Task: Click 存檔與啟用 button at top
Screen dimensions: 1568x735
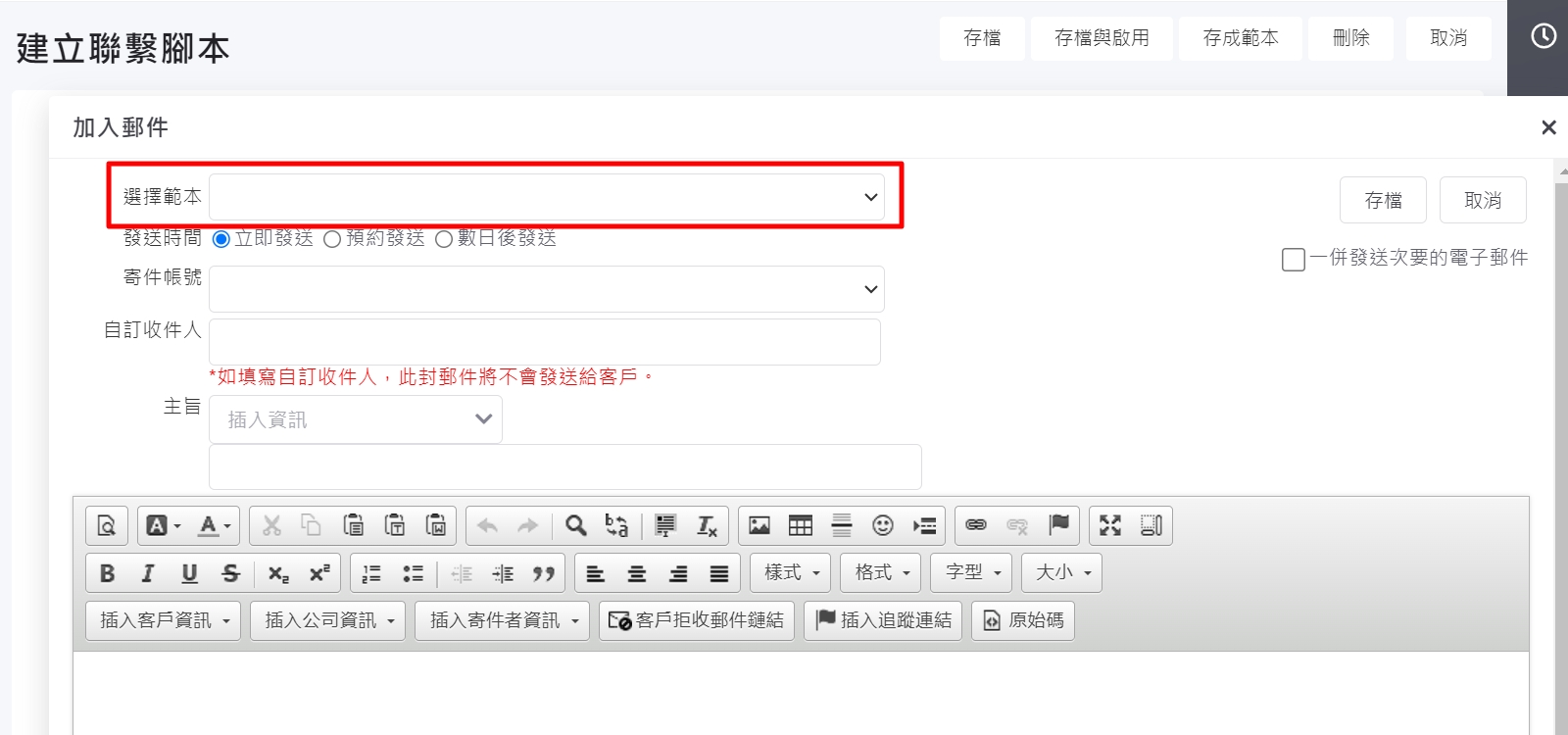Action: (1102, 38)
